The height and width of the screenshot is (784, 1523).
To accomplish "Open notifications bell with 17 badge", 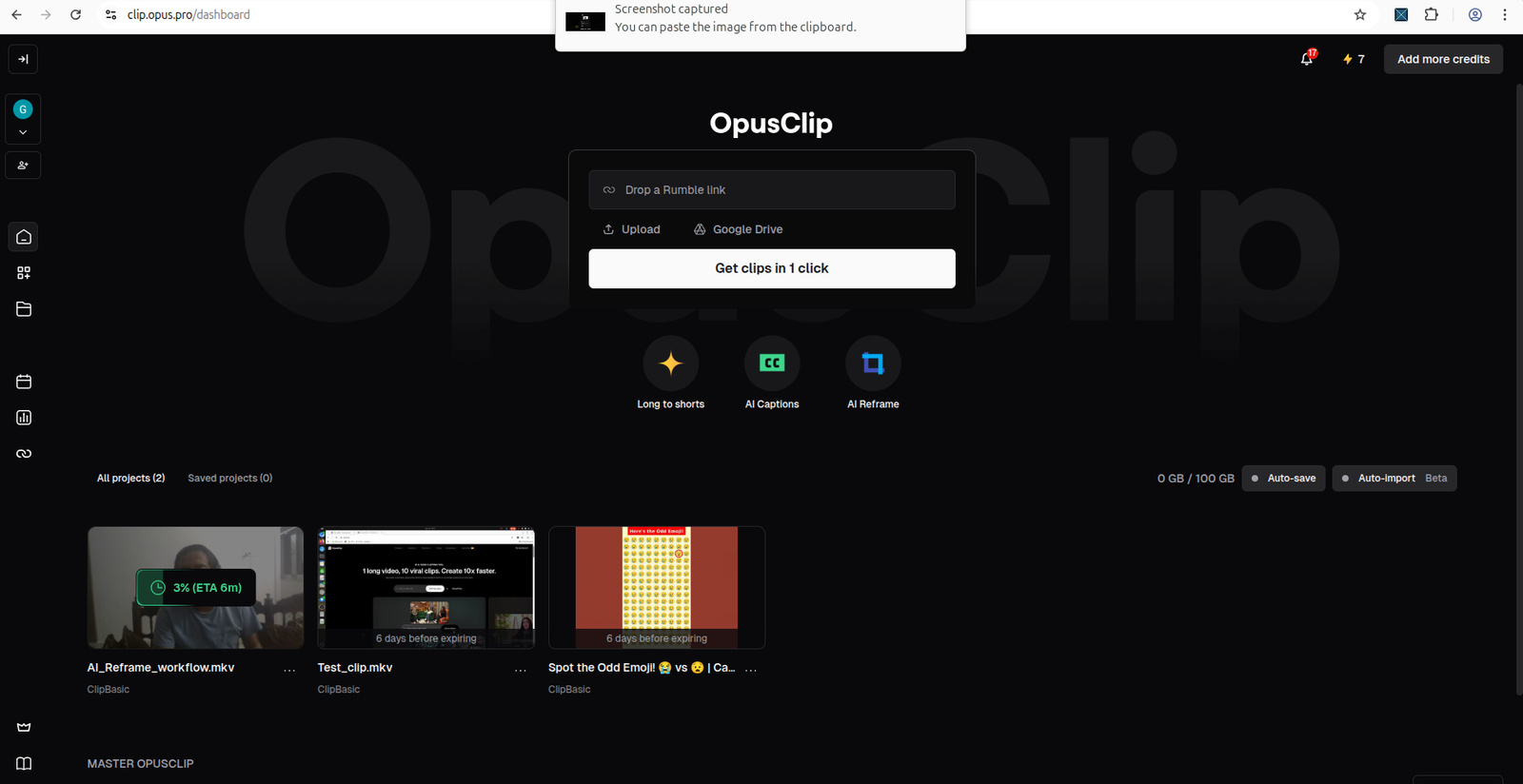I will [1308, 59].
